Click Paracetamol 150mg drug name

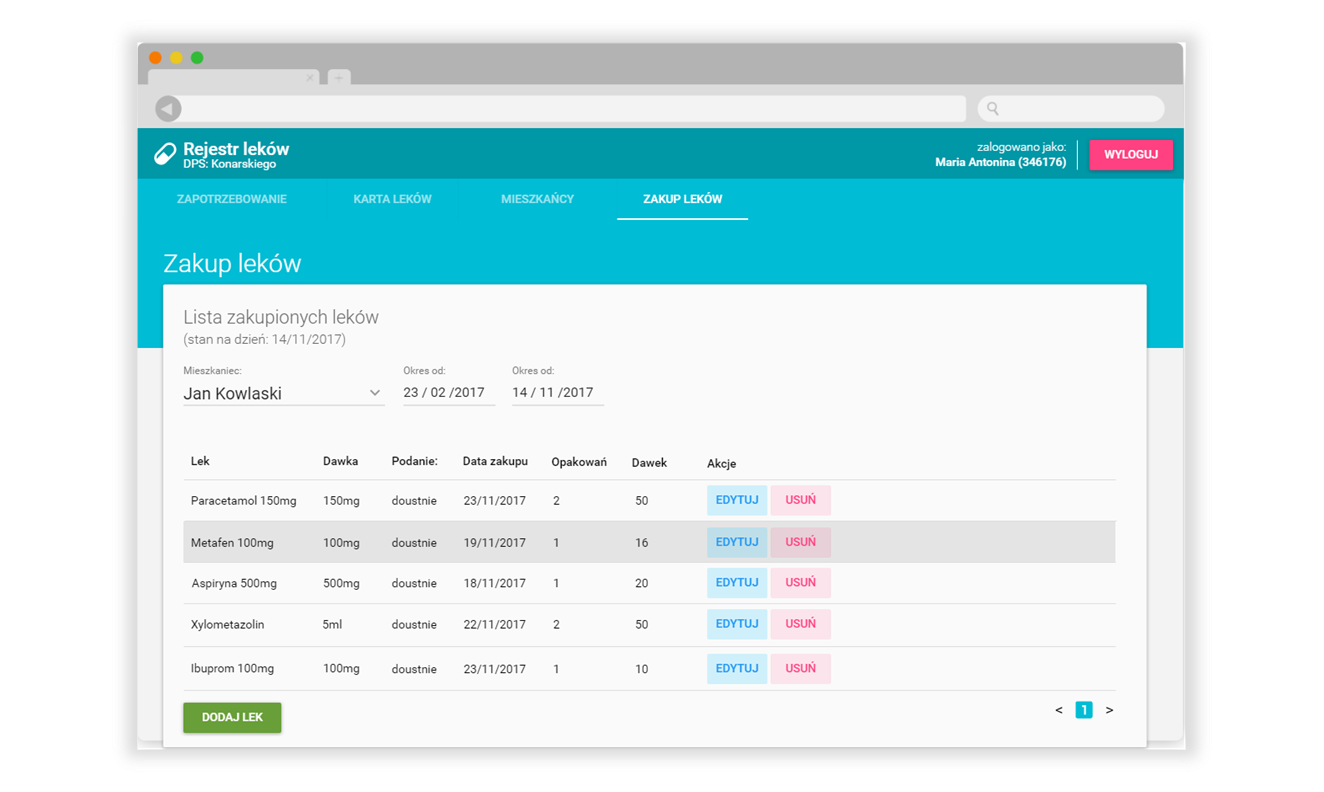tap(244, 500)
